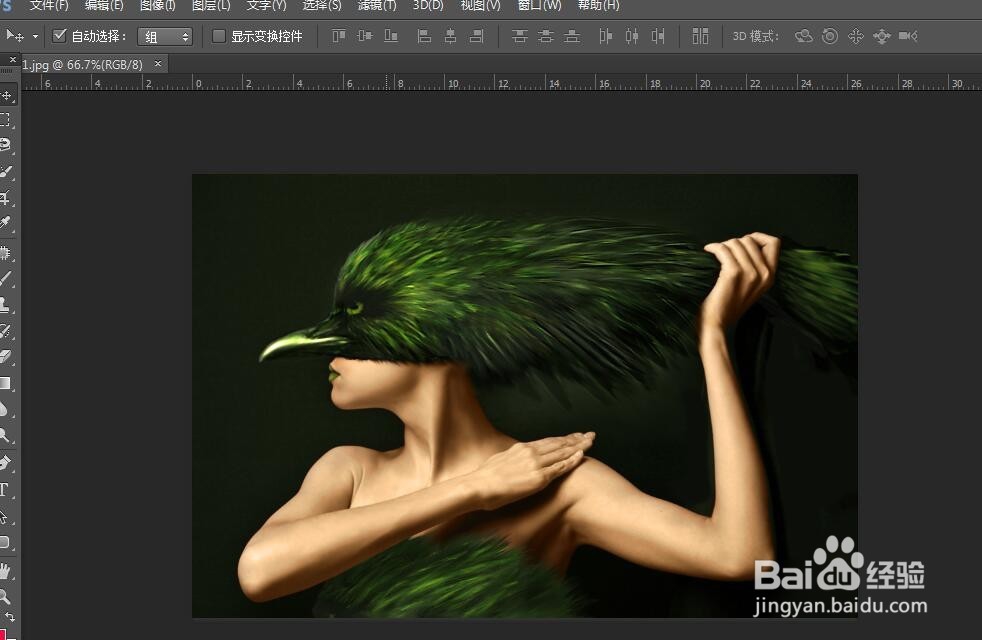
Task: Open the 视图(V) menu
Action: 480,5
